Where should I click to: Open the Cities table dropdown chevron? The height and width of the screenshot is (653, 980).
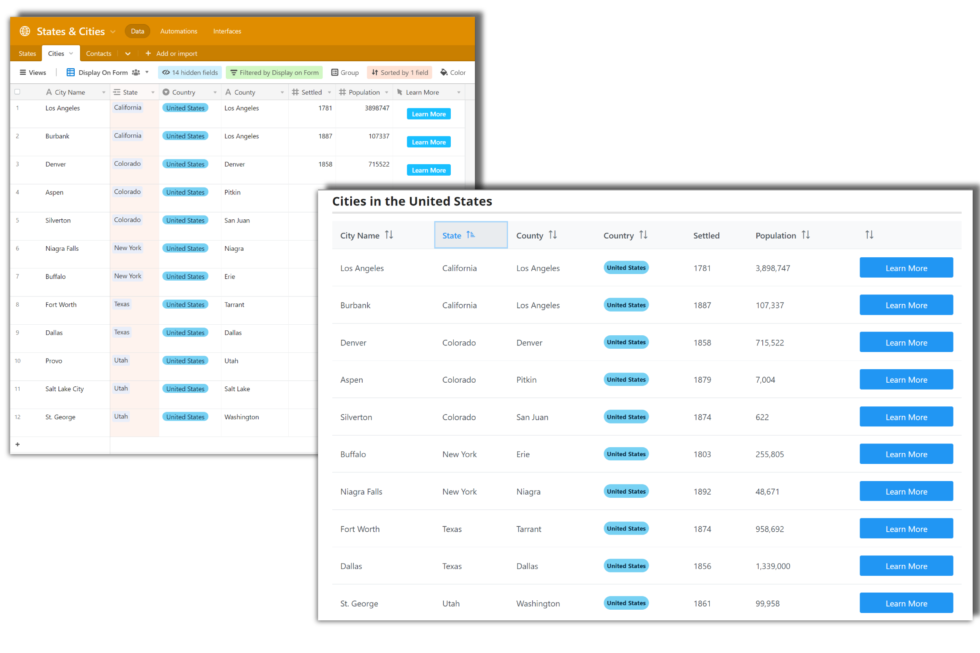70,53
